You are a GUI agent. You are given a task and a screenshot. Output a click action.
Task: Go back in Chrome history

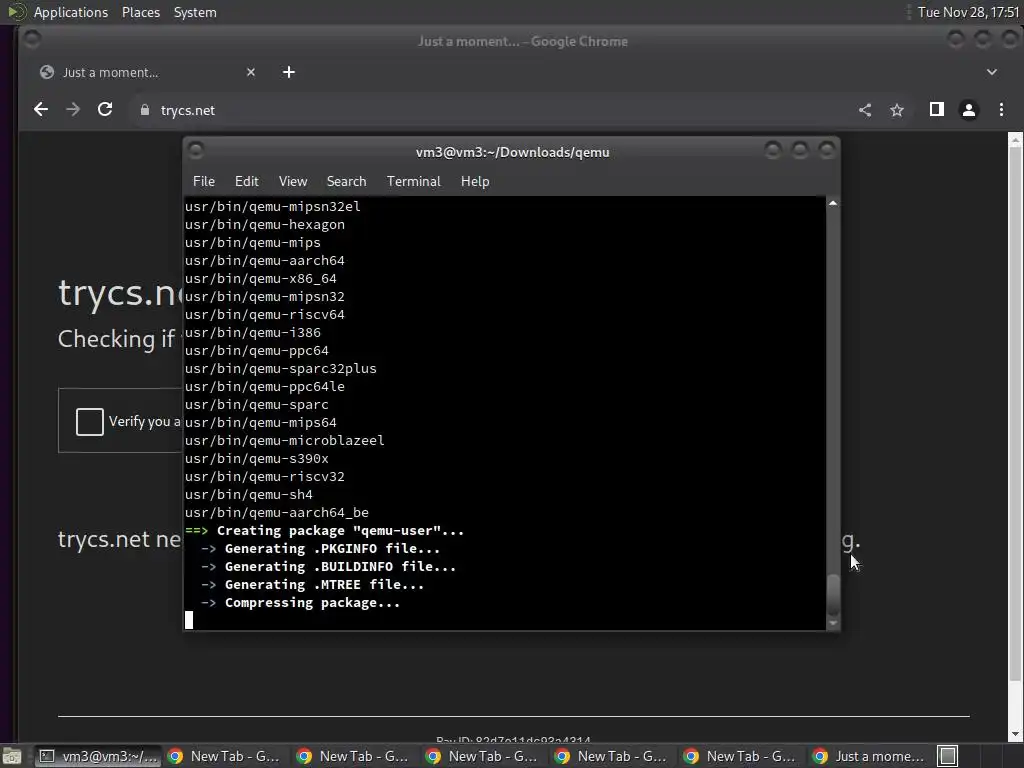pos(41,110)
